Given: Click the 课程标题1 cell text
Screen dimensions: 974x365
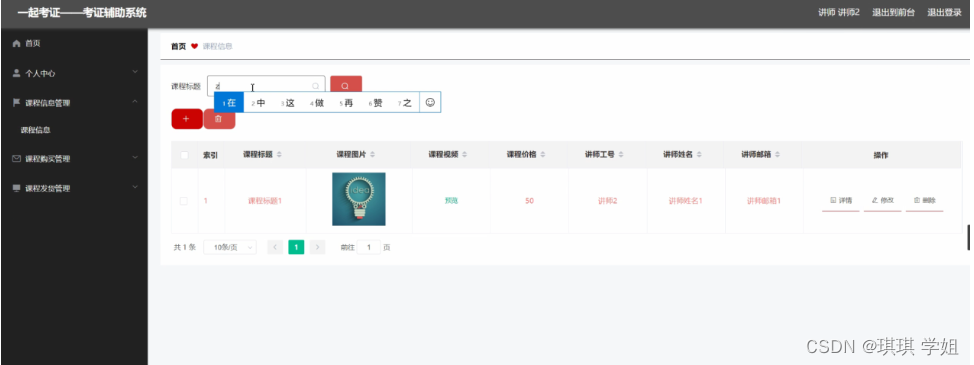Looking at the screenshot, I should (265, 201).
